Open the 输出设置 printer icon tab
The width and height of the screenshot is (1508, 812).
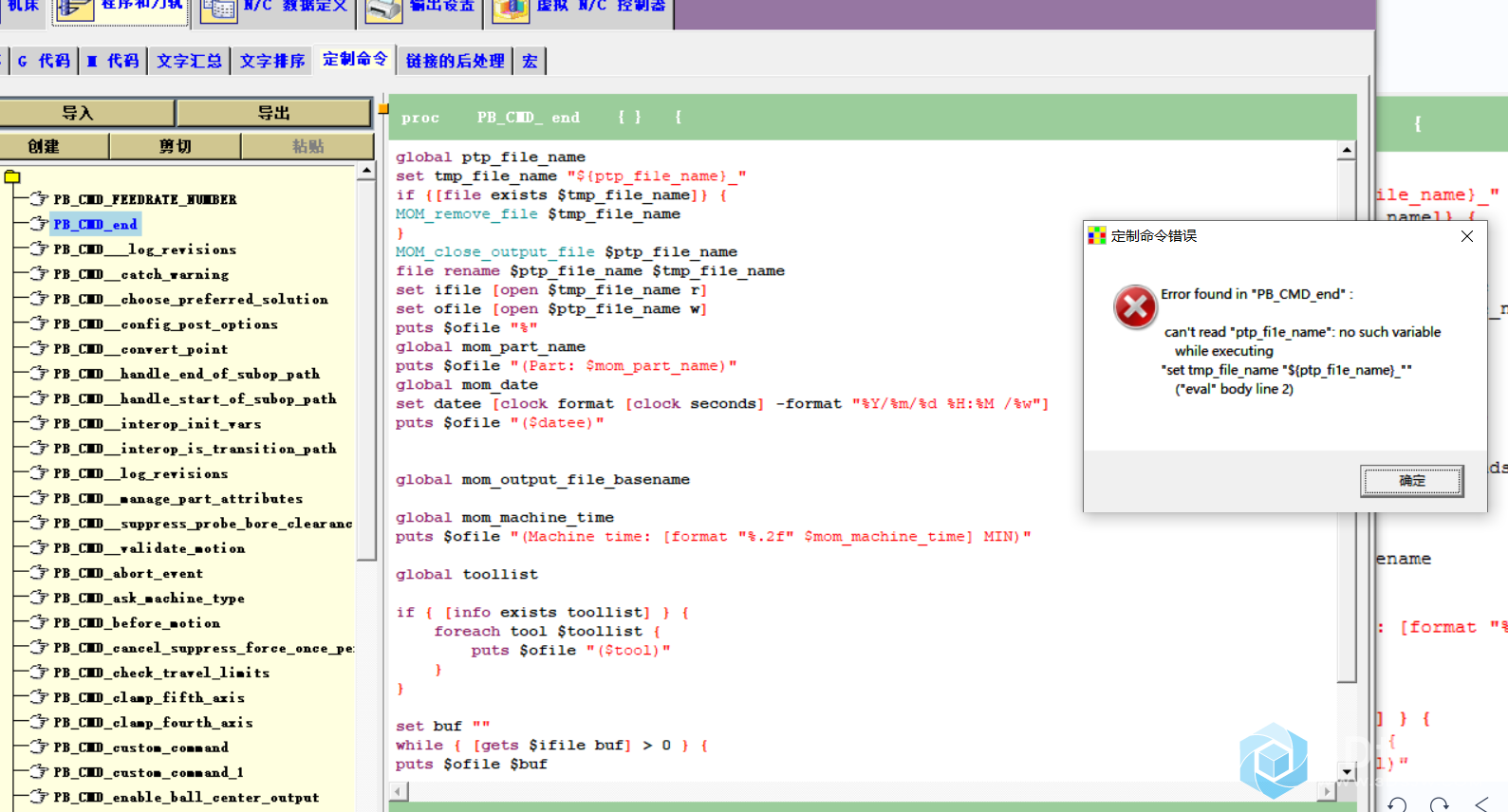click(x=384, y=9)
